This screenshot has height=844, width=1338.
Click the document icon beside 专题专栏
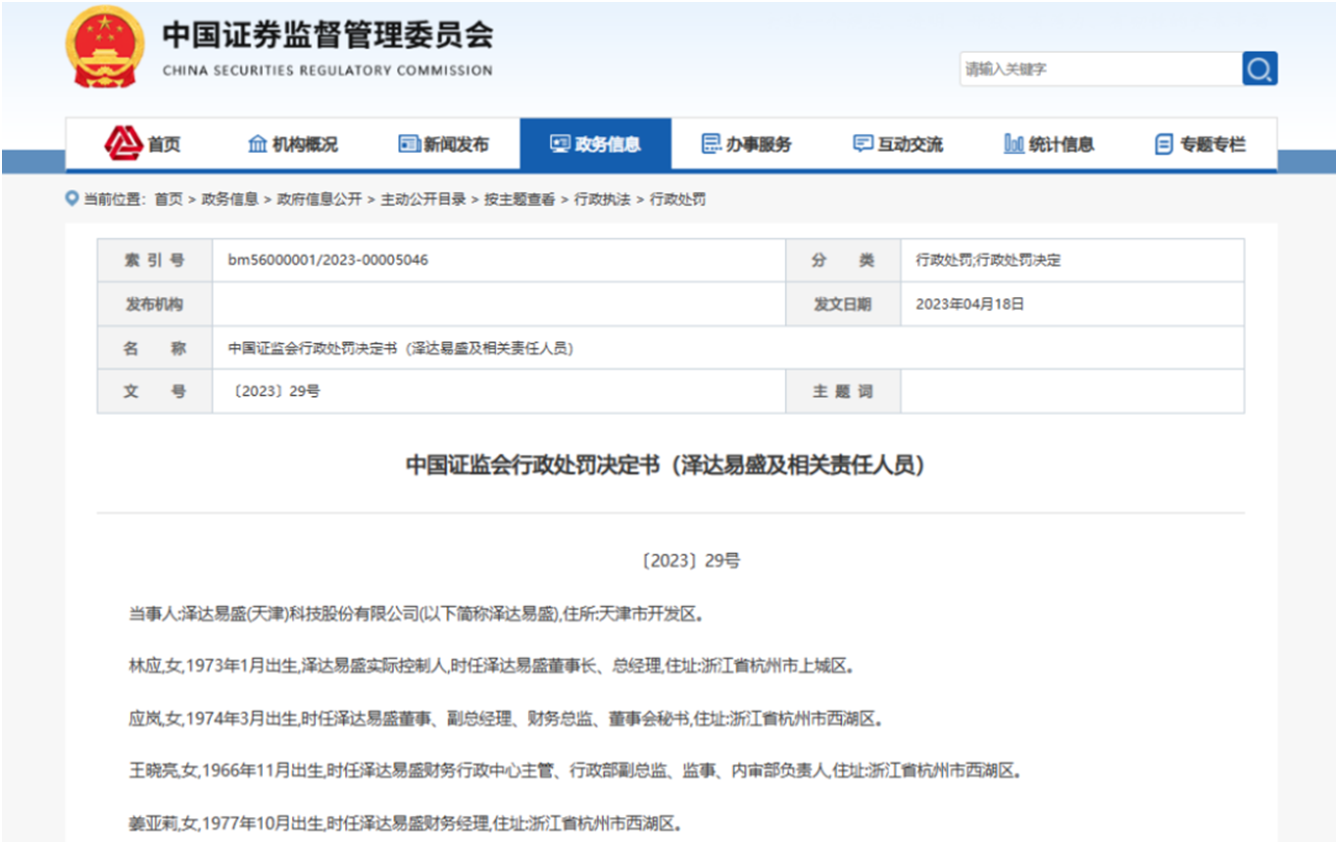1164,144
